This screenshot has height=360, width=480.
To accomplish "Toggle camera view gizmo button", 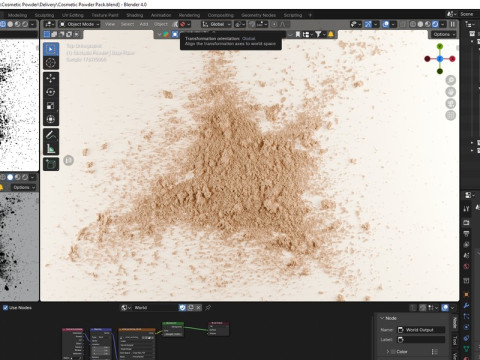I will point(451,103).
